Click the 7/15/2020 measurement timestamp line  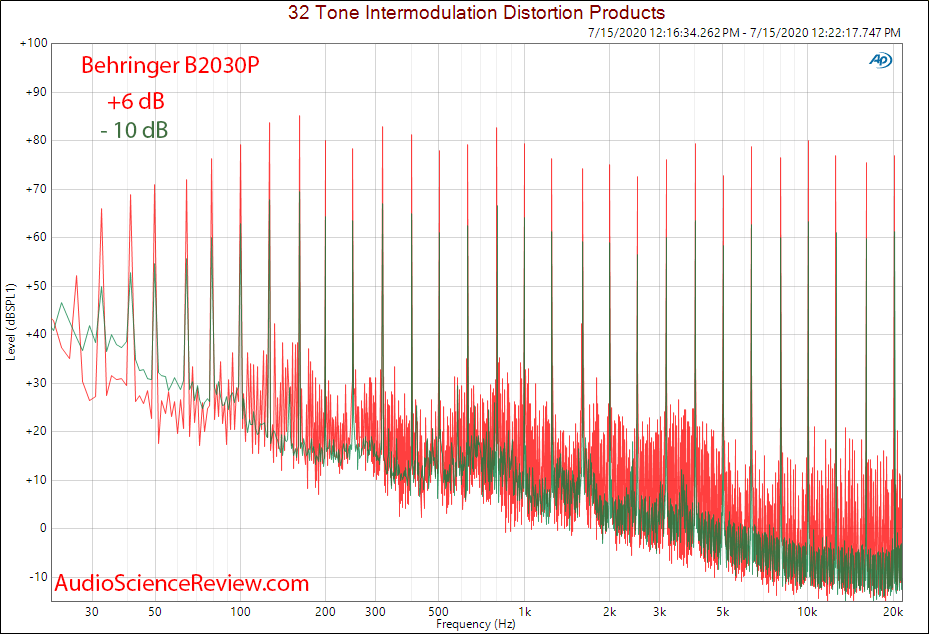point(744,33)
